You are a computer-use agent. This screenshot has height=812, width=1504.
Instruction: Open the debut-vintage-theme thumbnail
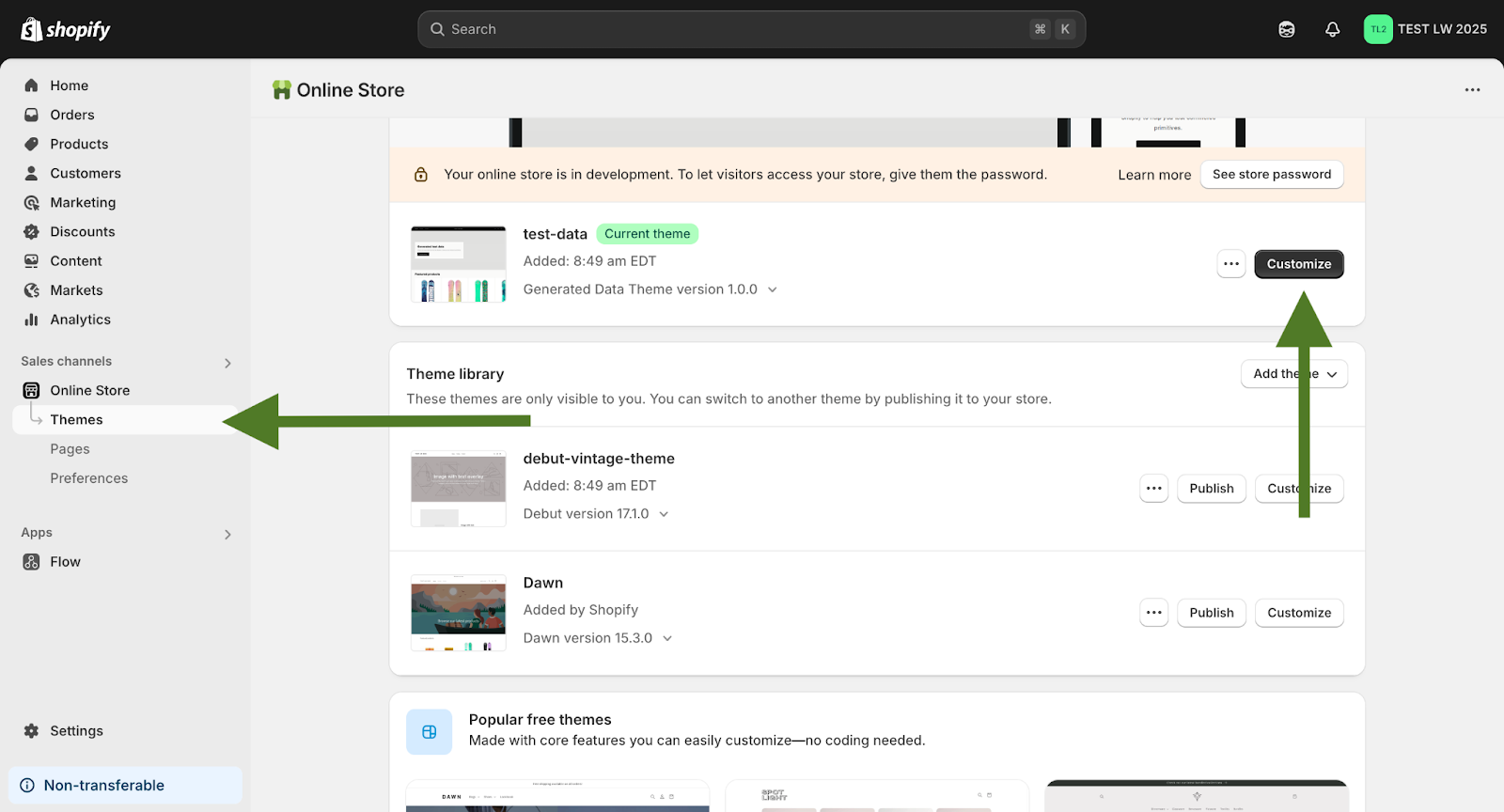[459, 489]
